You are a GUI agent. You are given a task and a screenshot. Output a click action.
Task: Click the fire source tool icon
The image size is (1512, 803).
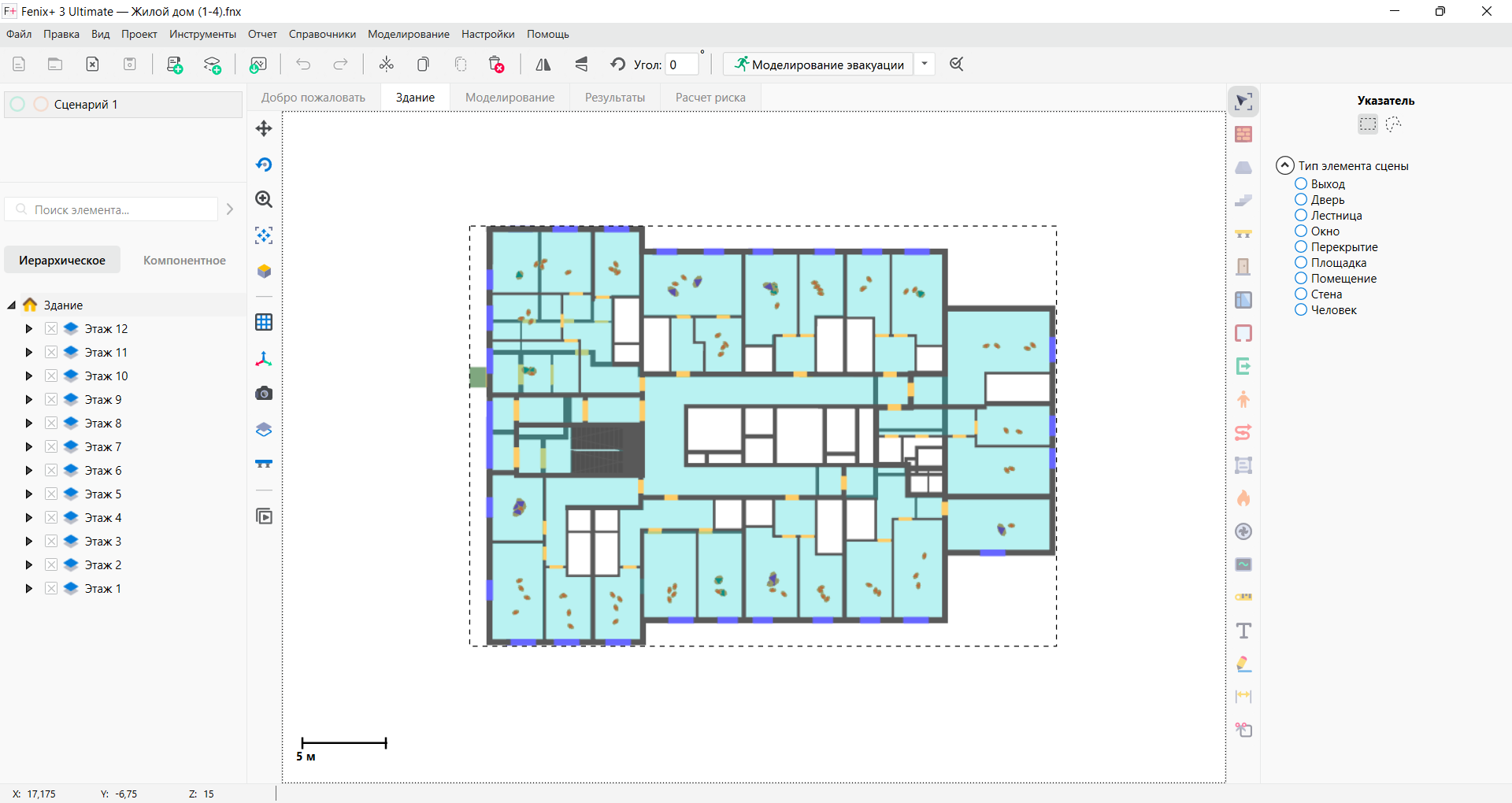pyautogui.click(x=1243, y=498)
